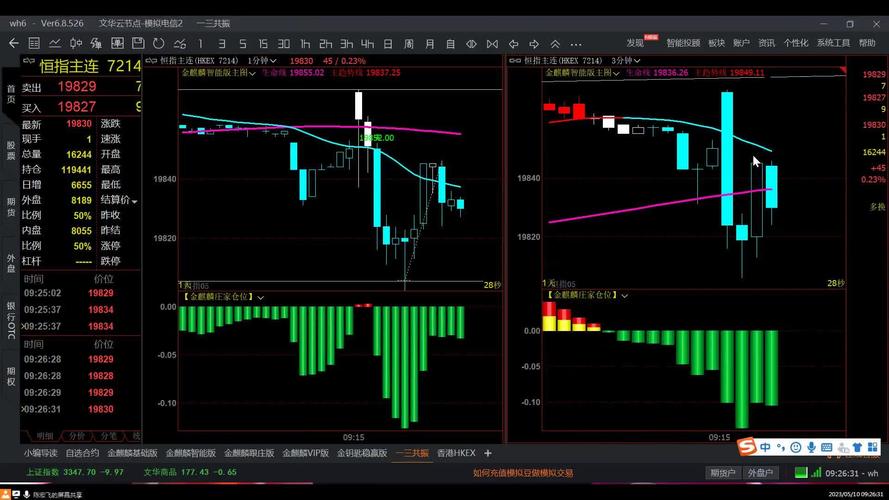
Task: Refresh data with the circular arrow icon
Action: click(x=159, y=43)
